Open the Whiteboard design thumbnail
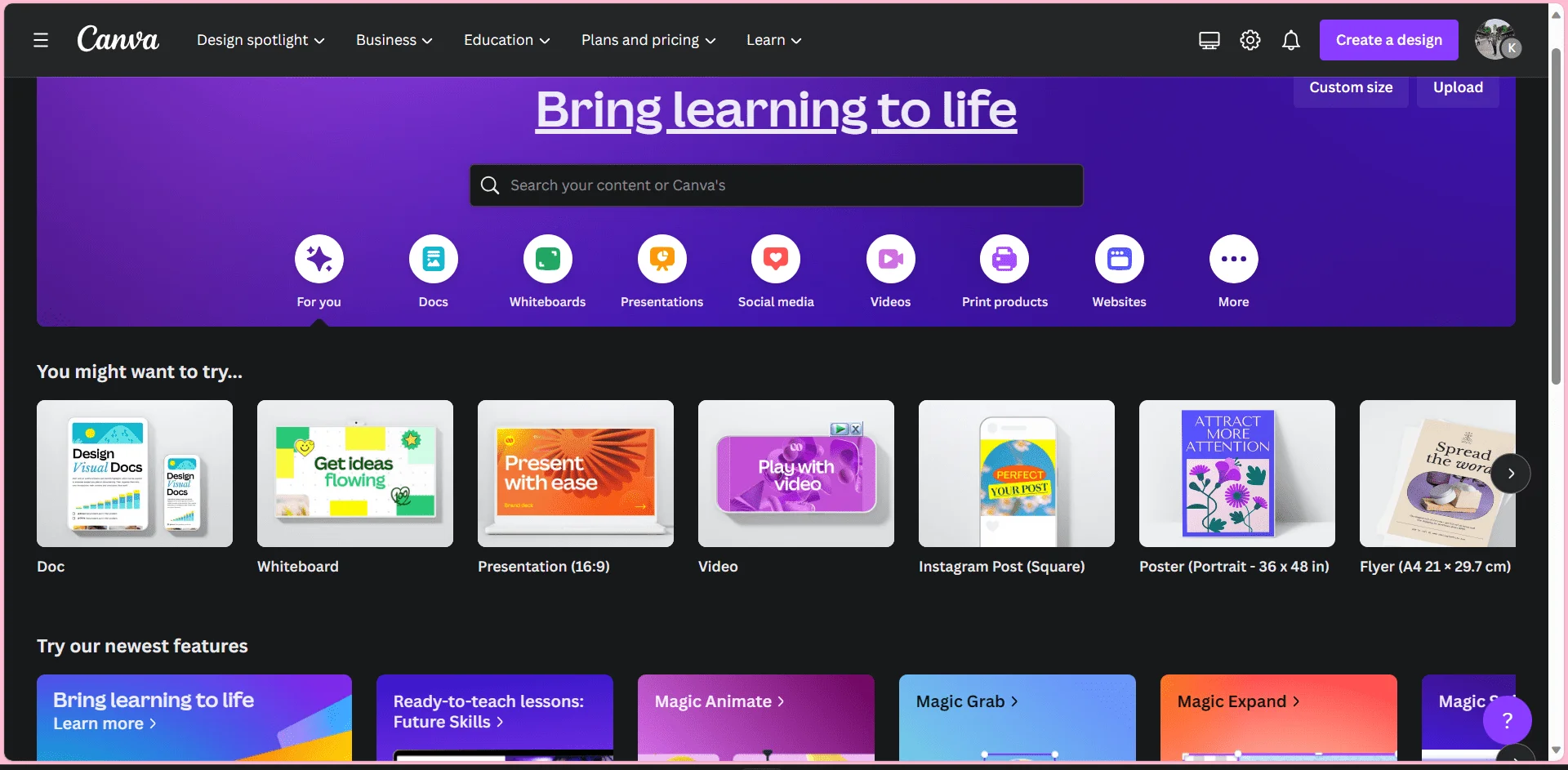Image resolution: width=1568 pixels, height=770 pixels. tap(355, 474)
